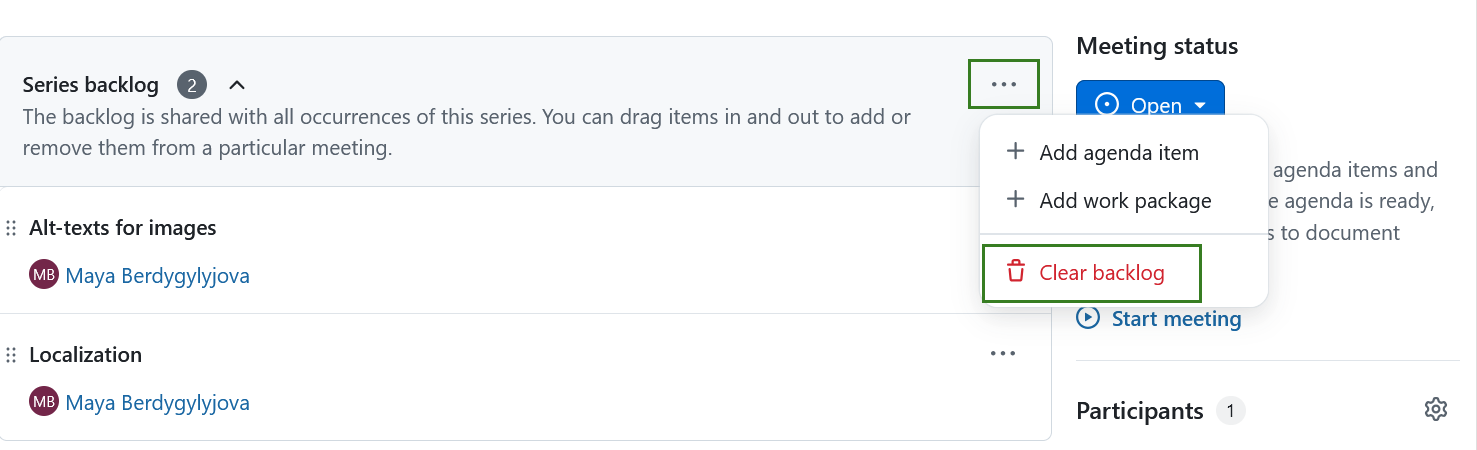Image resolution: width=1477 pixels, height=450 pixels.
Task: Click the Series backlog heading
Action: 90,85
